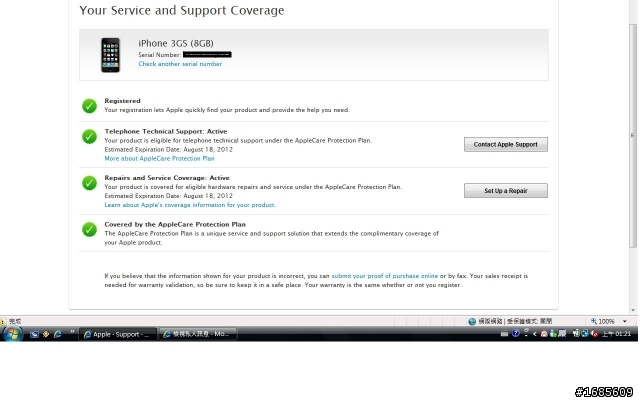Click the Covered by the AppleCare Protection Plan heading
The image size is (640, 400).
tap(175, 224)
